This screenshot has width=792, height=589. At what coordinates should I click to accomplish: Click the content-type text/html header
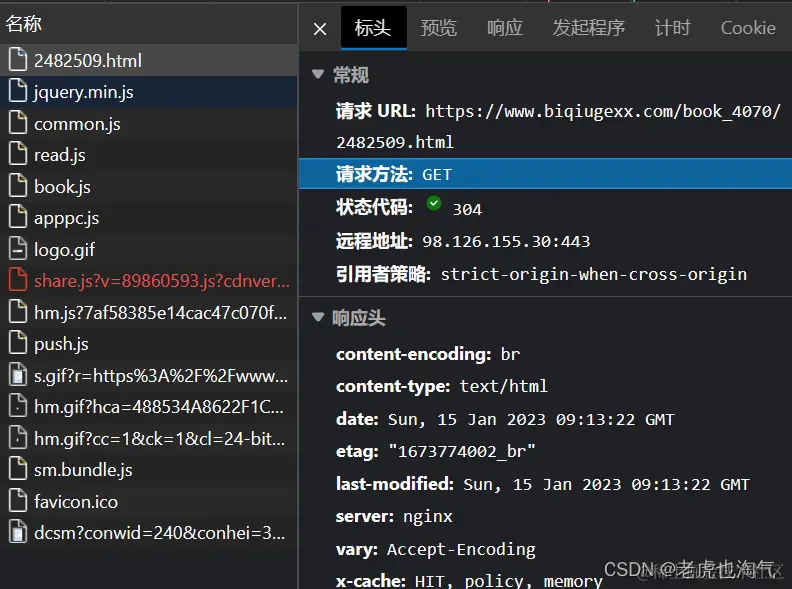(x=442, y=386)
